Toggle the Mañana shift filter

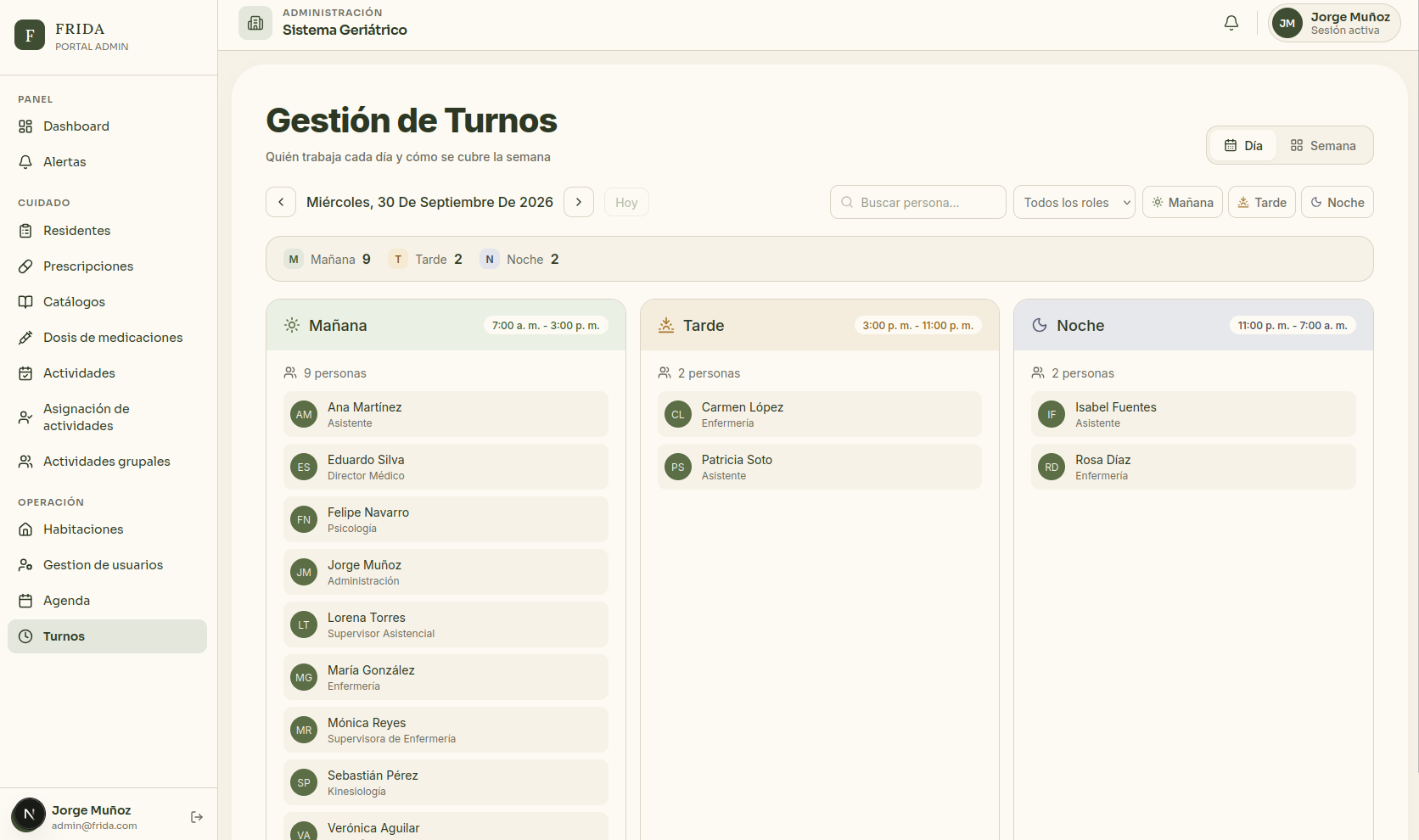(x=1182, y=202)
